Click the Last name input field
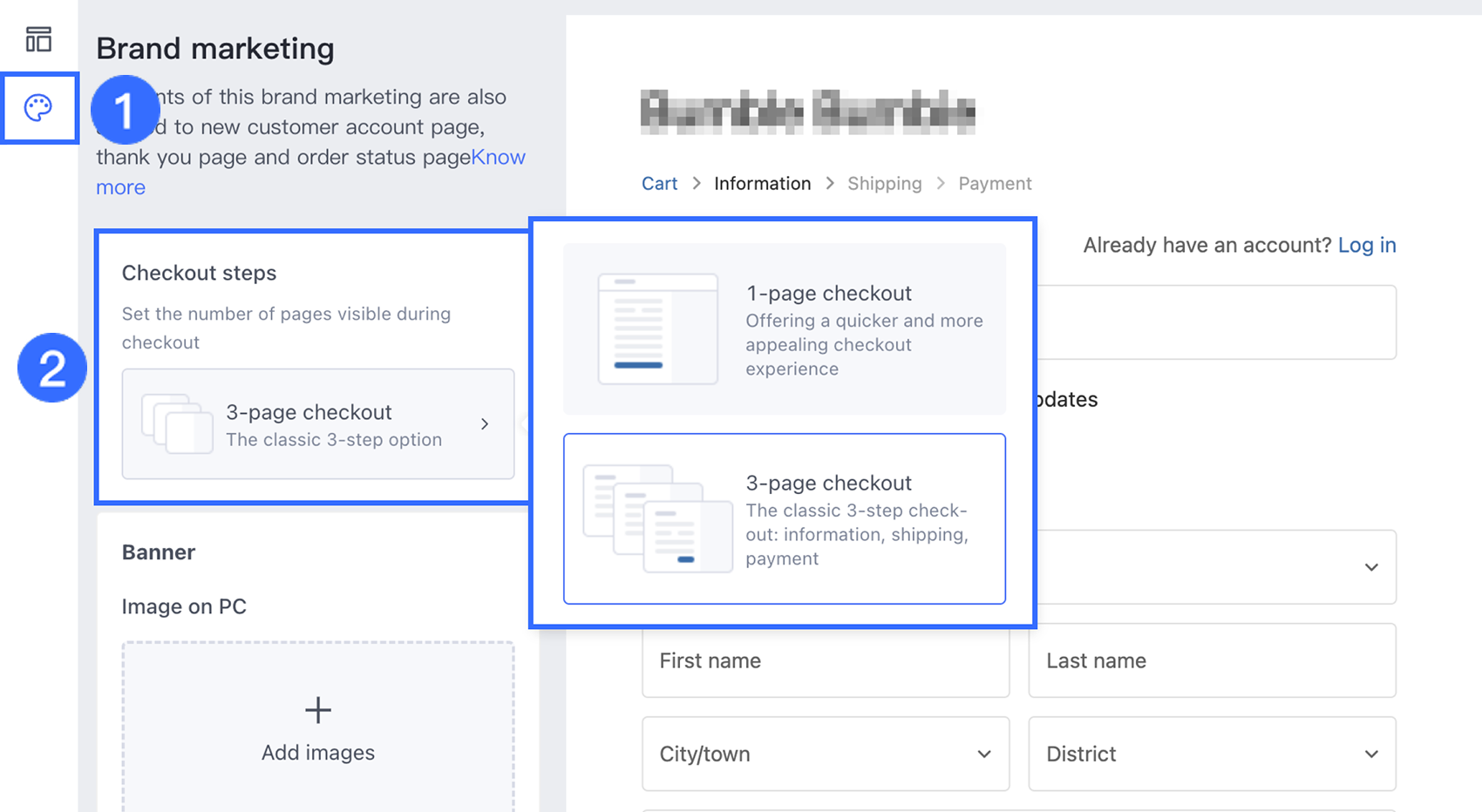This screenshot has height=812, width=1482. click(1212, 660)
